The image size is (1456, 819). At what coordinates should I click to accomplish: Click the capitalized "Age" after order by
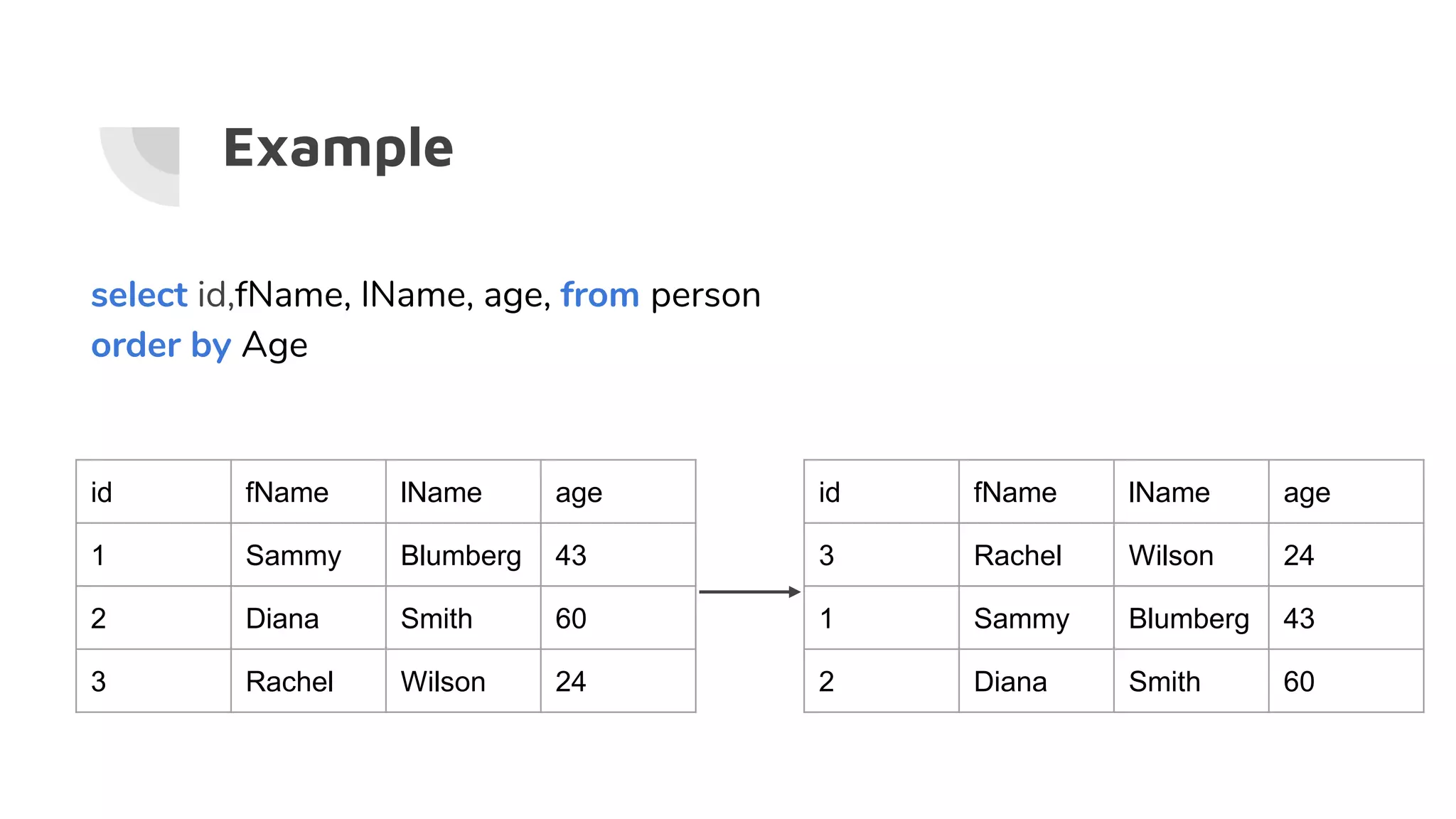point(274,346)
